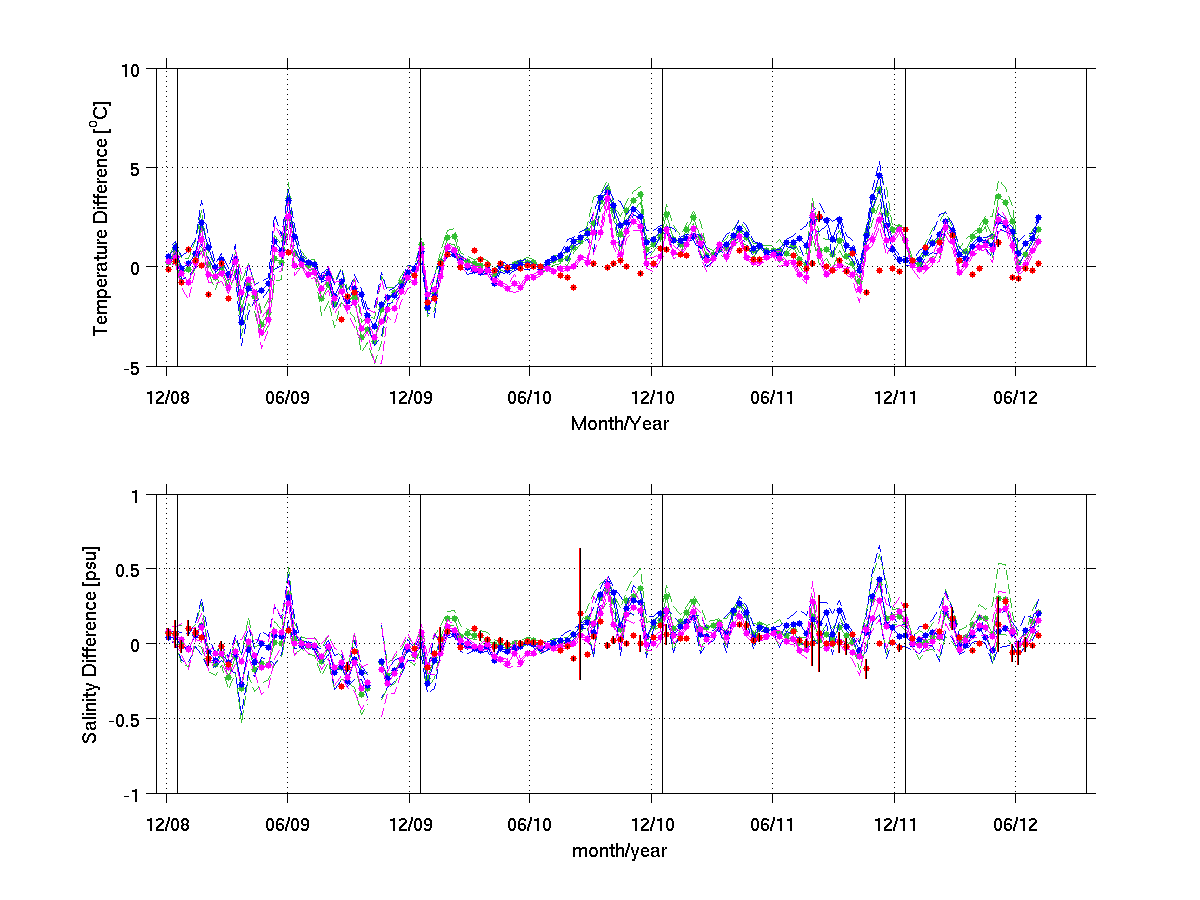Screen dimensions: 1200x900
Task: Click '06/09' date tick in temperature plot
Action: [288, 397]
